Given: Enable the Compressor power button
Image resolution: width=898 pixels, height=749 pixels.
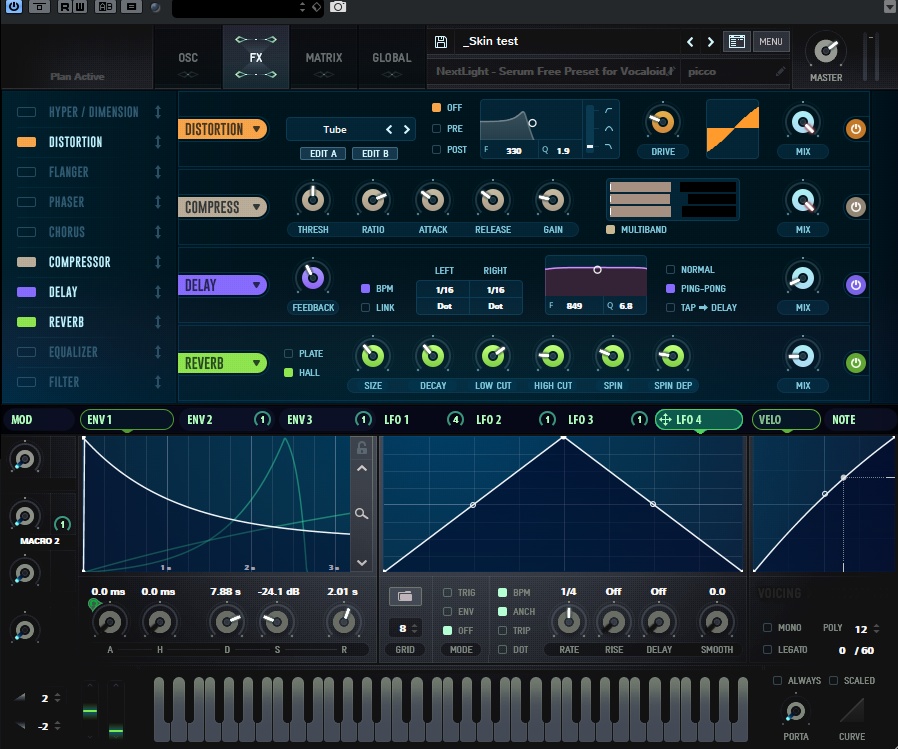Looking at the screenshot, I should click(x=855, y=207).
